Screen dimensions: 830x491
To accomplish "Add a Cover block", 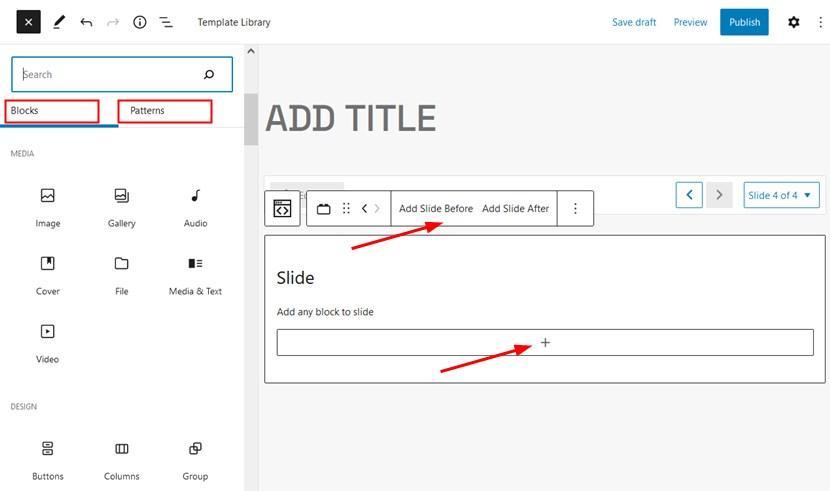I will click(x=48, y=274).
